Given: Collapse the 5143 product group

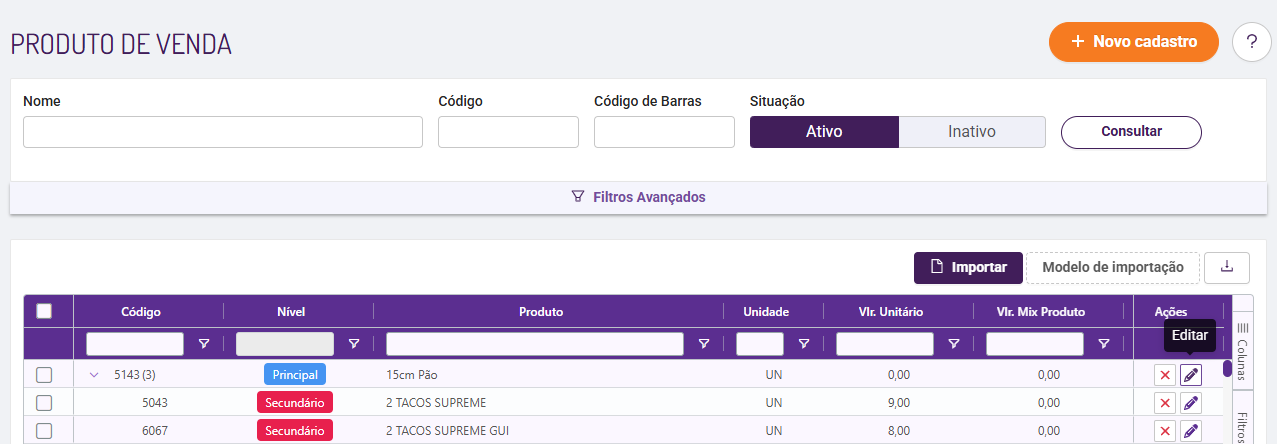Looking at the screenshot, I should tap(95, 375).
